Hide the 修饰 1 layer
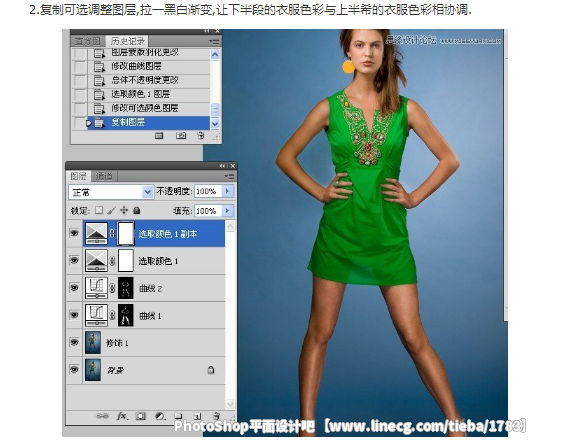The width and height of the screenshot is (582, 445). (x=74, y=342)
